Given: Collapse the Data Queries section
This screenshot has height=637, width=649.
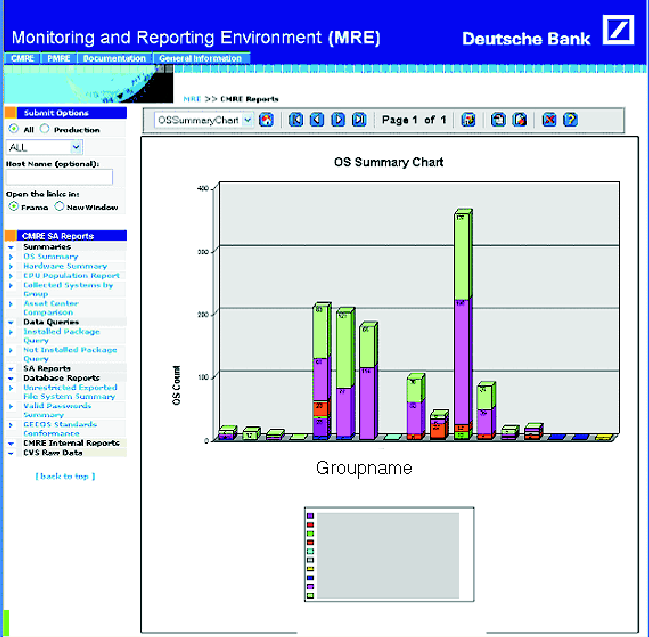Looking at the screenshot, I should 11,322.
